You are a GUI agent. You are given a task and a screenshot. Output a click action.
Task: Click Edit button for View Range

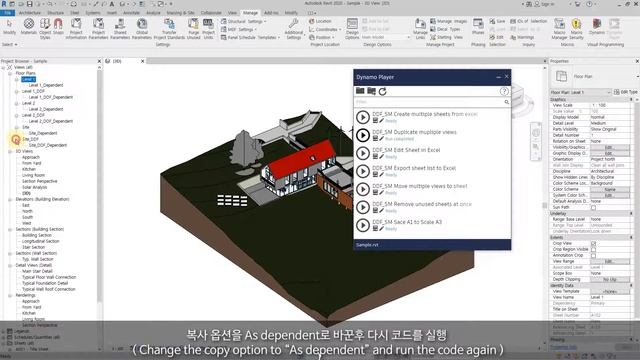[610, 262]
